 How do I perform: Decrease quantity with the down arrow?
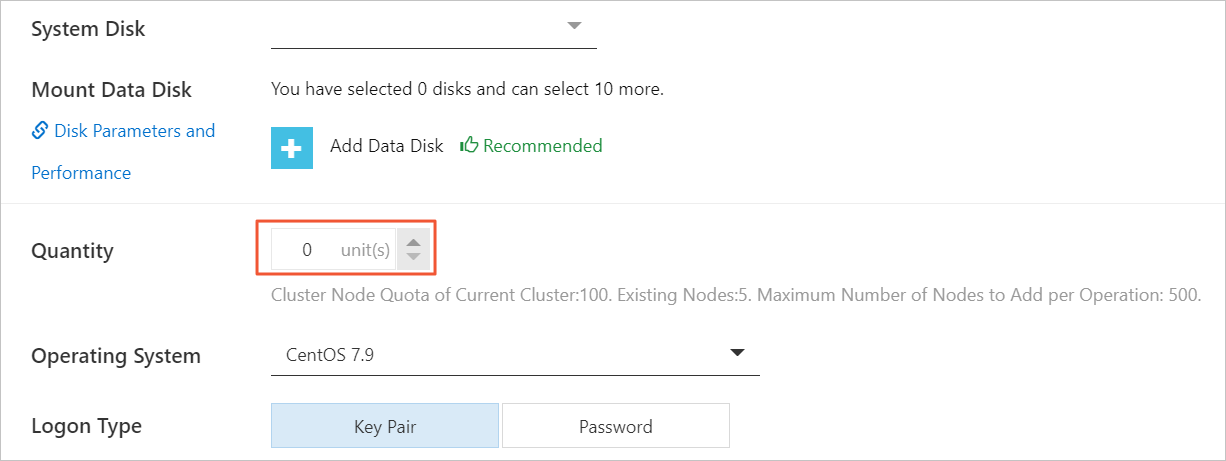point(413,258)
